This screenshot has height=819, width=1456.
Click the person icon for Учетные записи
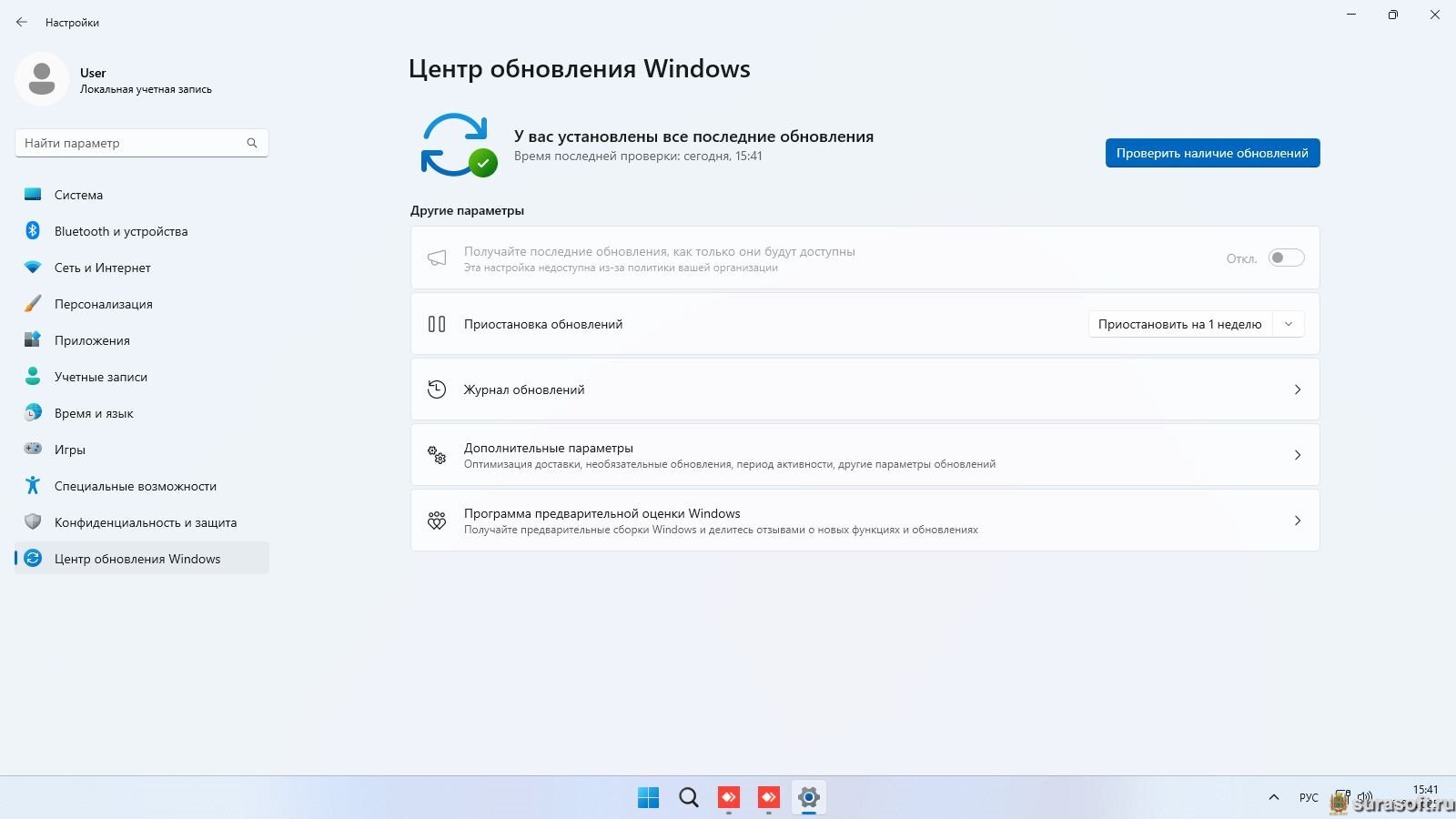coord(33,376)
